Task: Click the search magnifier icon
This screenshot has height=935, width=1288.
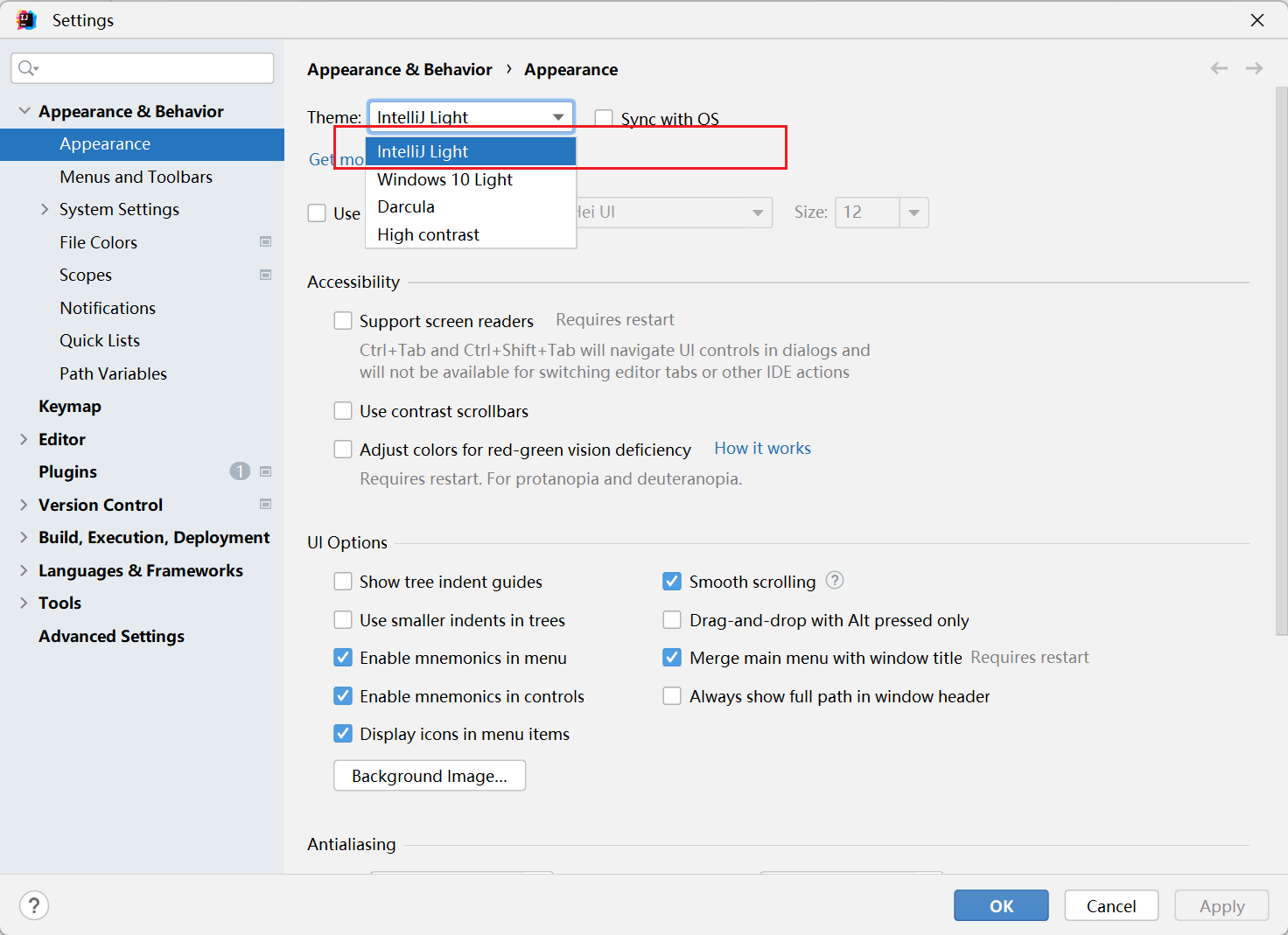Action: click(x=27, y=68)
